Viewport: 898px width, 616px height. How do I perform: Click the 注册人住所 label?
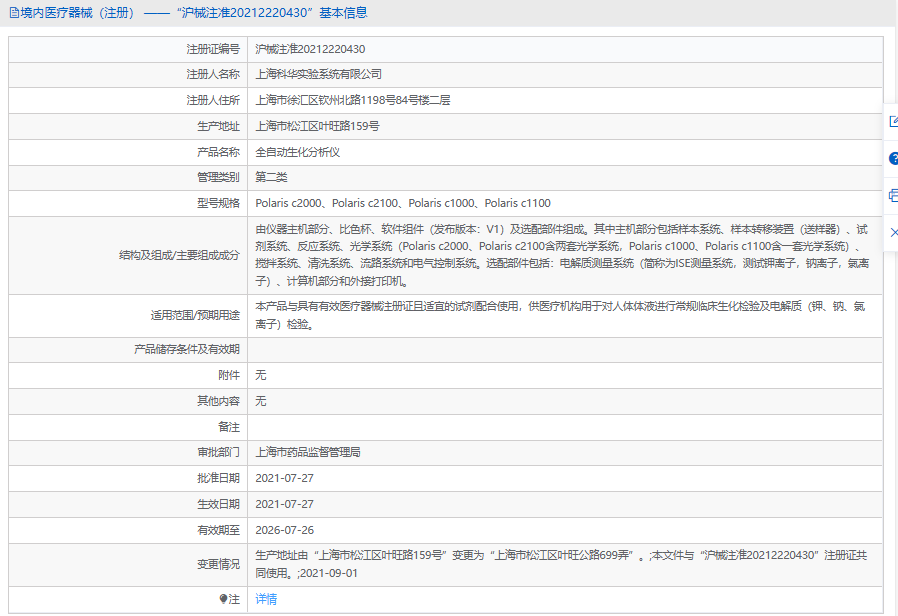click(x=212, y=100)
